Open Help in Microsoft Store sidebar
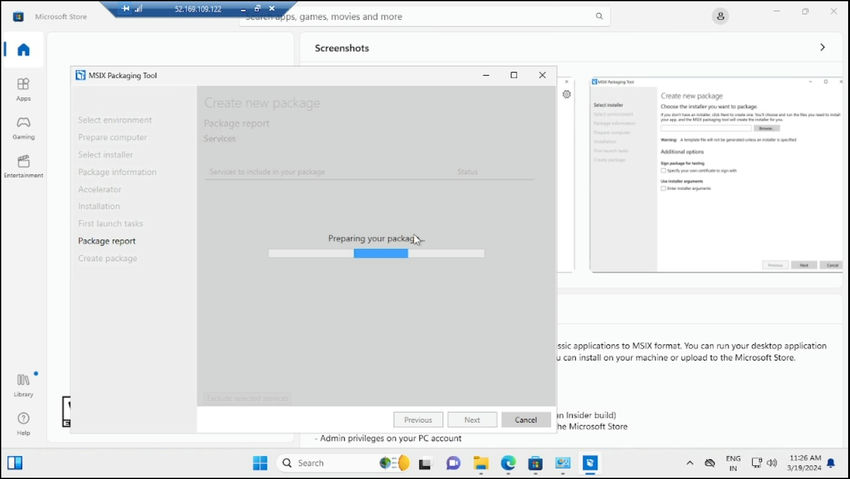 pyautogui.click(x=23, y=424)
